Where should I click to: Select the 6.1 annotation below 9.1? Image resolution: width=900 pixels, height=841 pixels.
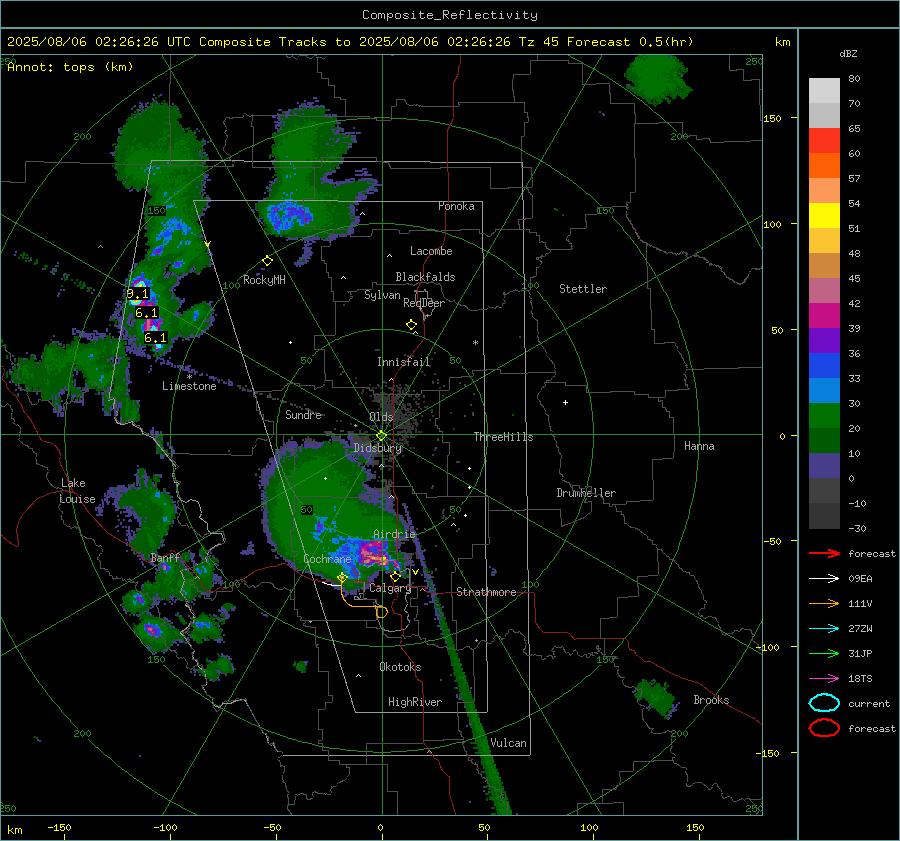(x=146, y=313)
